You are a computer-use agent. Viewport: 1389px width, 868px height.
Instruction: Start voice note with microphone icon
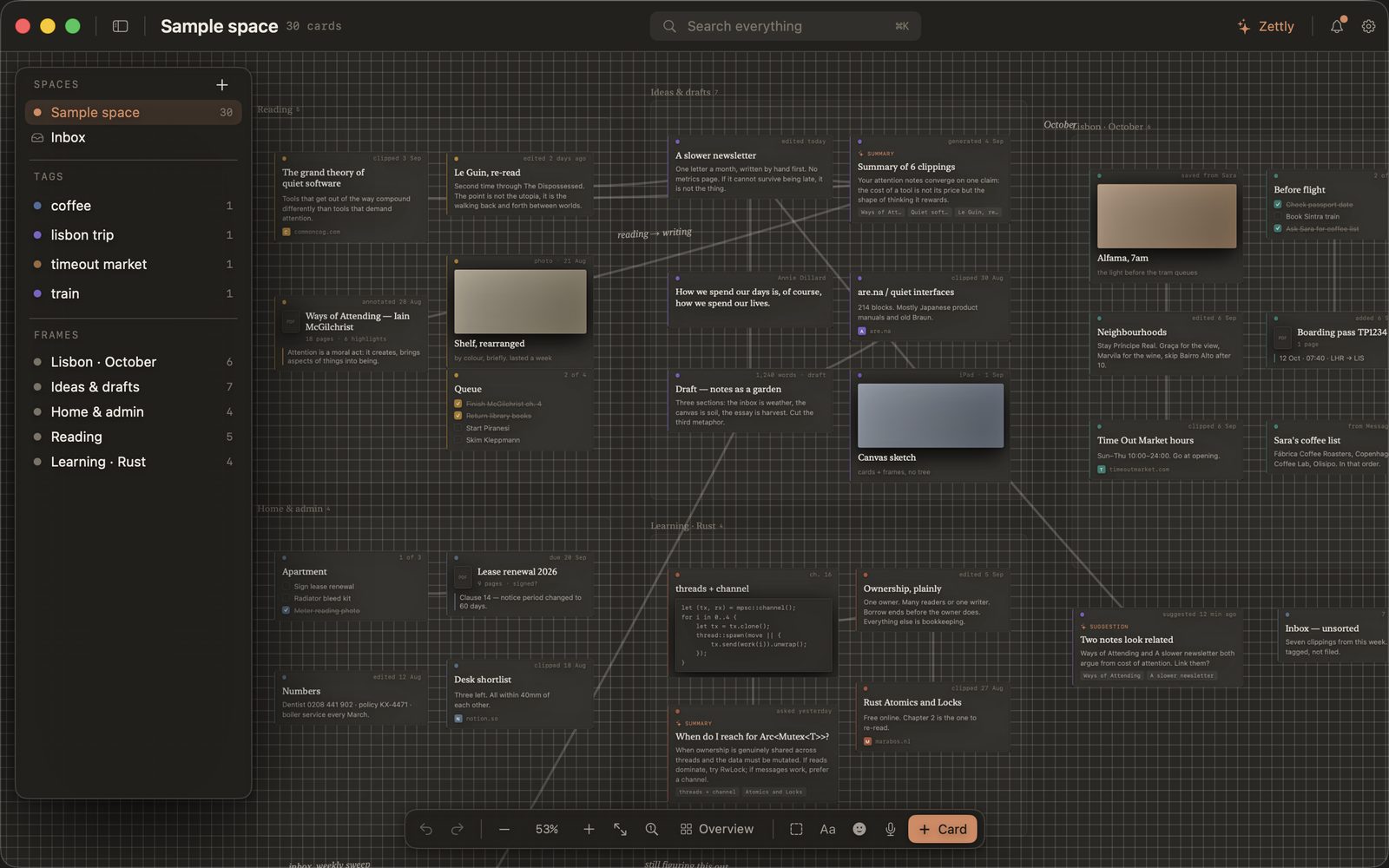(890, 829)
